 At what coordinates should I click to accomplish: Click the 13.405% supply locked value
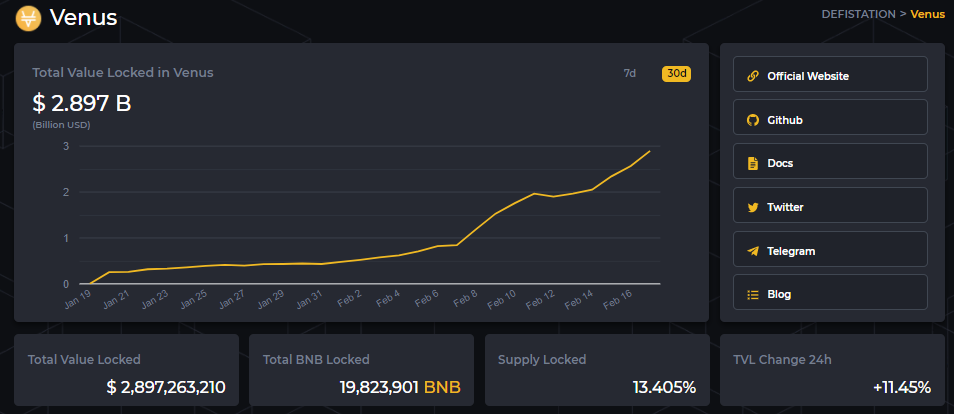point(664,387)
